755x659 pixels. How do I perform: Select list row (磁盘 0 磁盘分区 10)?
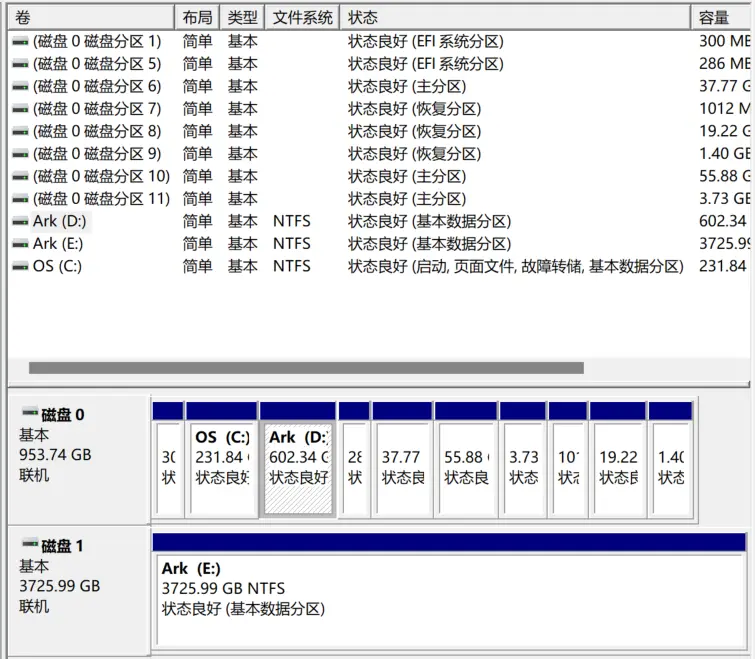click(378, 177)
